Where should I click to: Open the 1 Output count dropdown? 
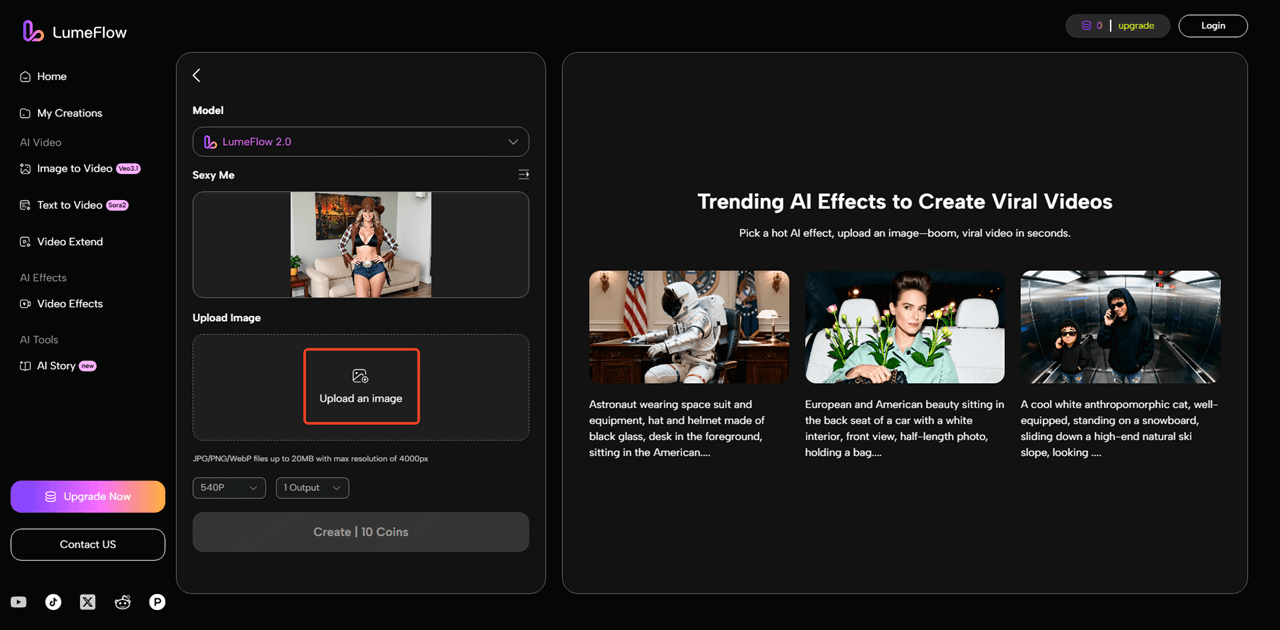tap(312, 488)
